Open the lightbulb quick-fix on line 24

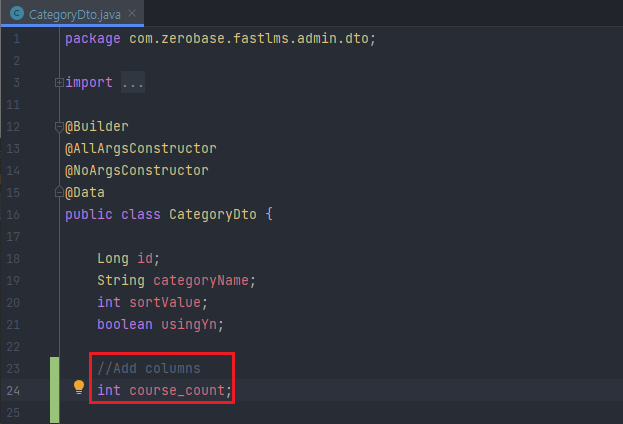79,387
